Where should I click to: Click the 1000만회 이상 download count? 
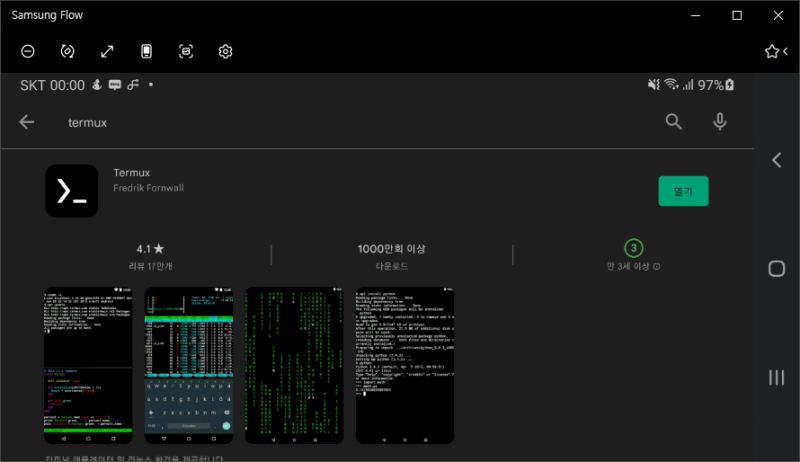coord(391,249)
